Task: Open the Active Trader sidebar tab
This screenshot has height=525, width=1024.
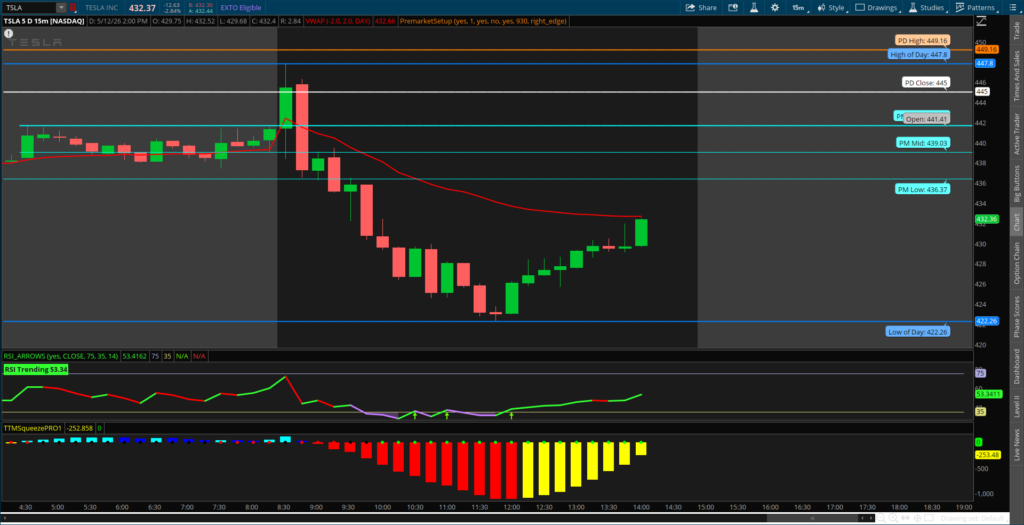Action: (1016, 133)
